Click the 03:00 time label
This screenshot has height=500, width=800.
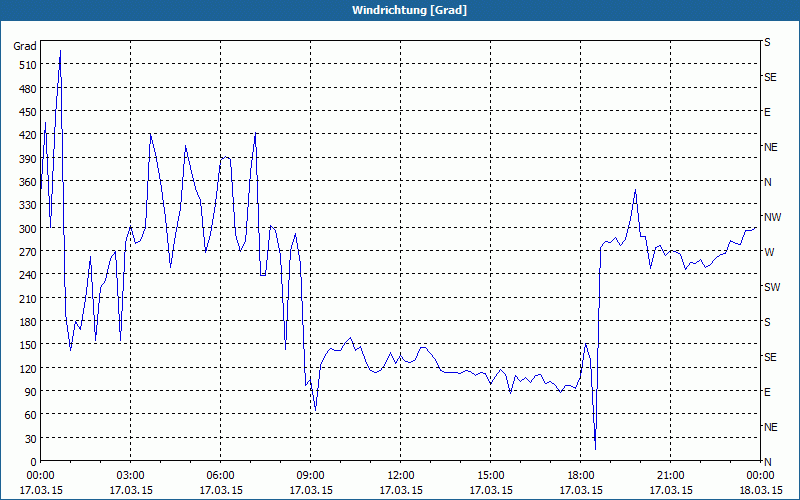pos(131,476)
